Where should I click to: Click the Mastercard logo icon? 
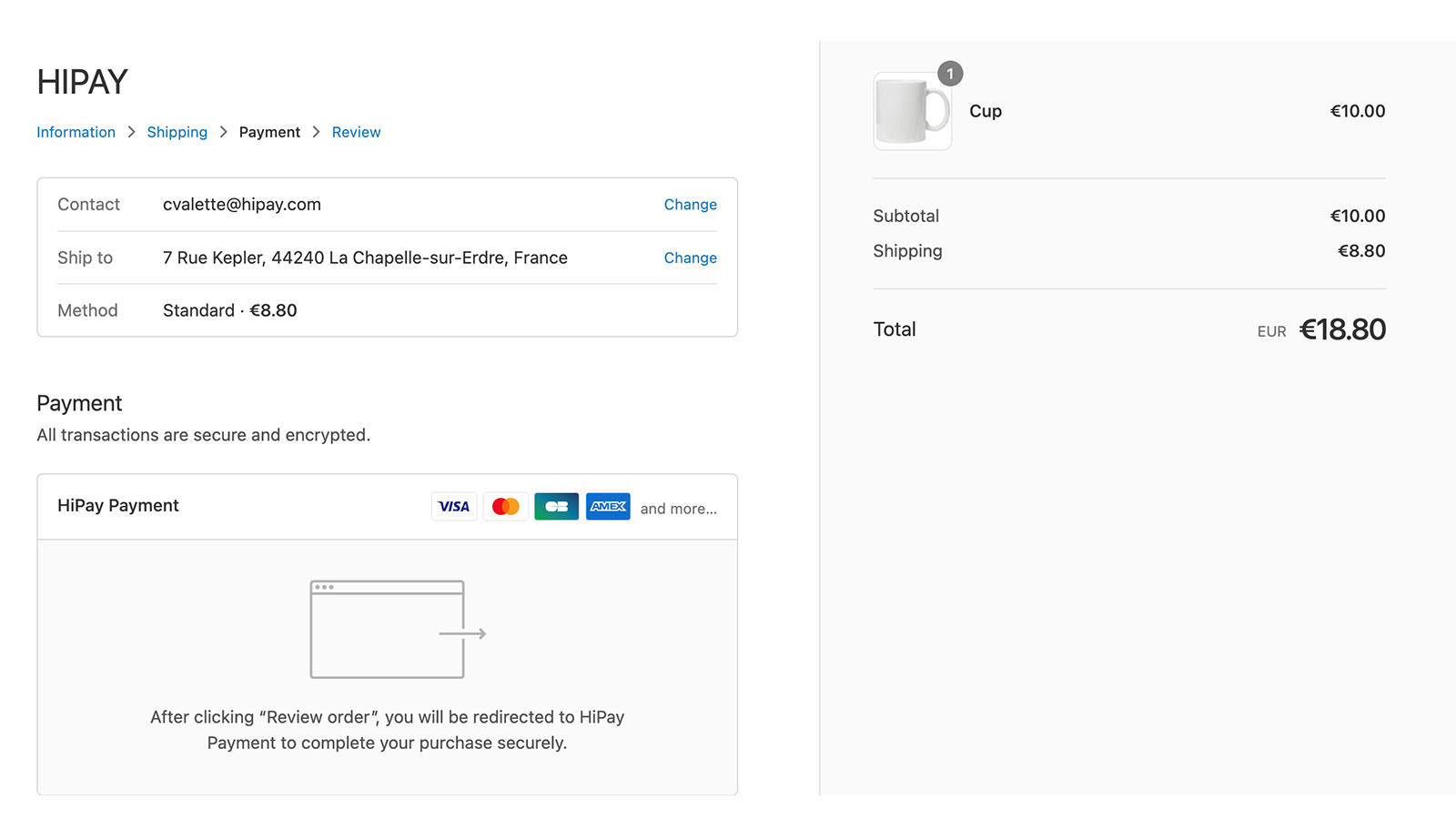(x=505, y=506)
